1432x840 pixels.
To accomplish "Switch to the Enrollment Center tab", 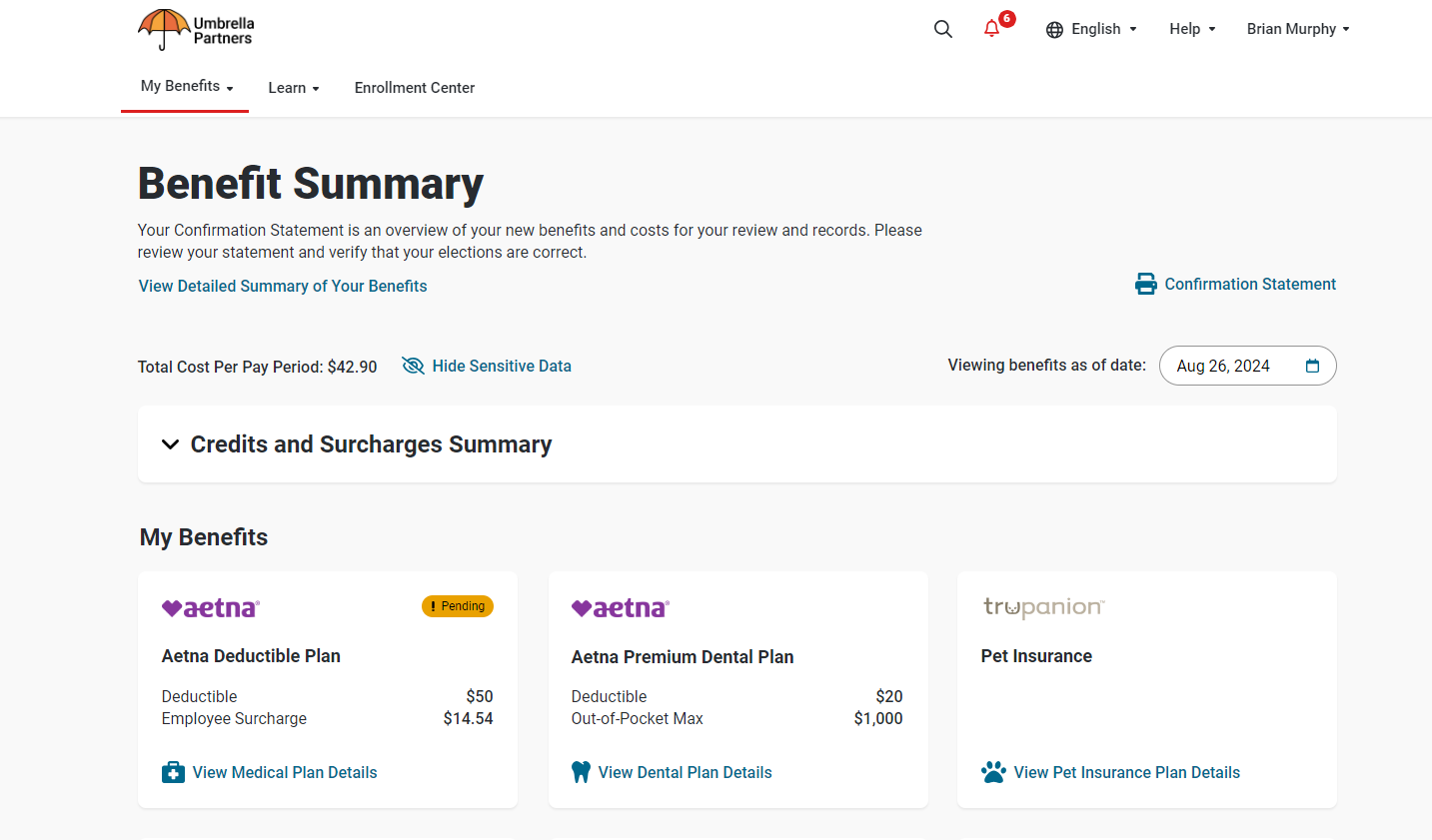I will tap(414, 88).
